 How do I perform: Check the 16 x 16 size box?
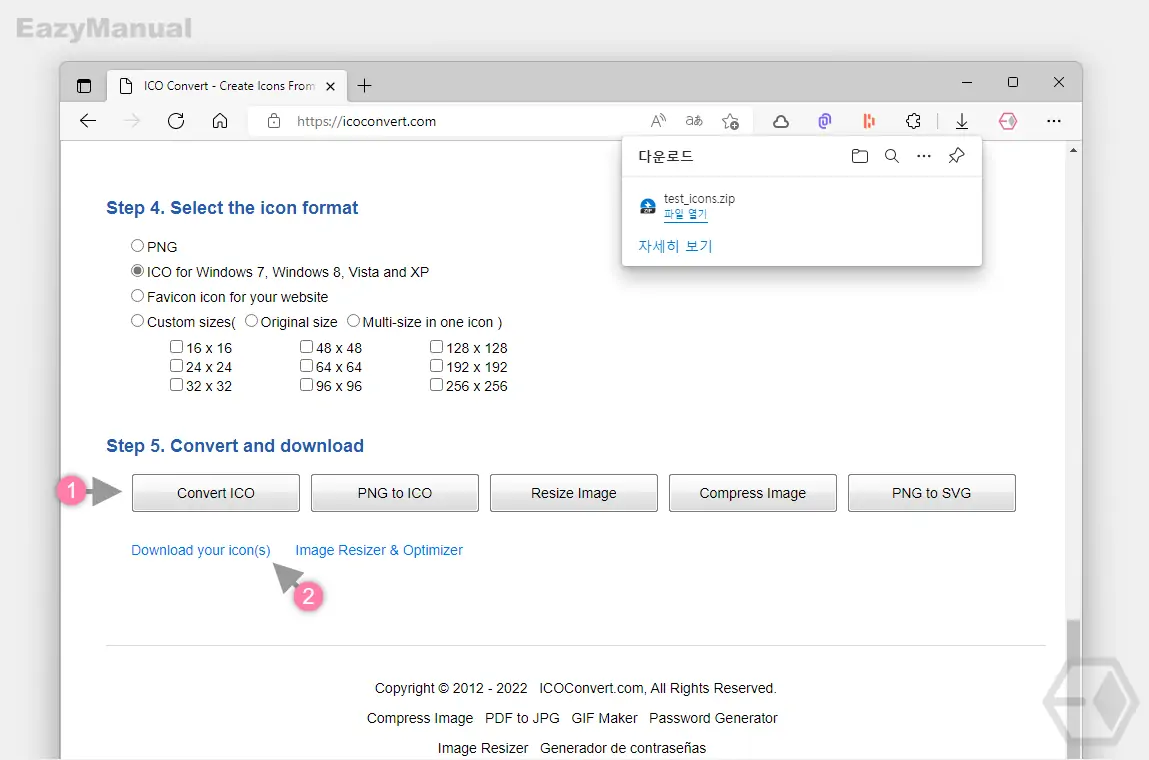pos(177,347)
